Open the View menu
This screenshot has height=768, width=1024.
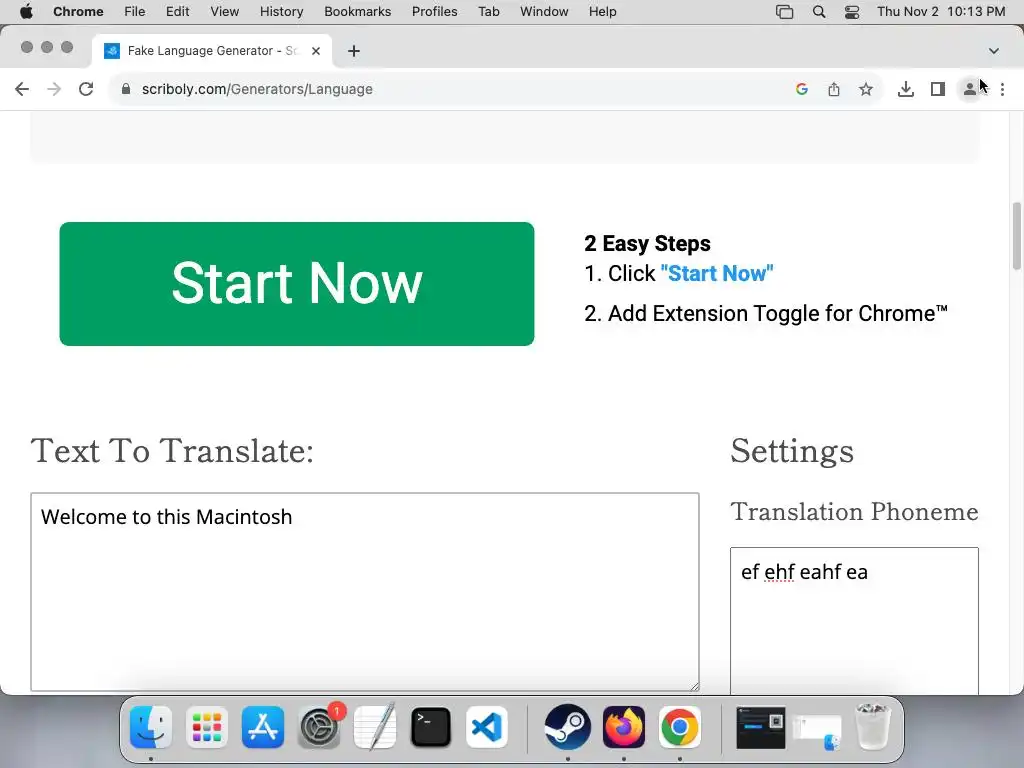[x=225, y=12]
